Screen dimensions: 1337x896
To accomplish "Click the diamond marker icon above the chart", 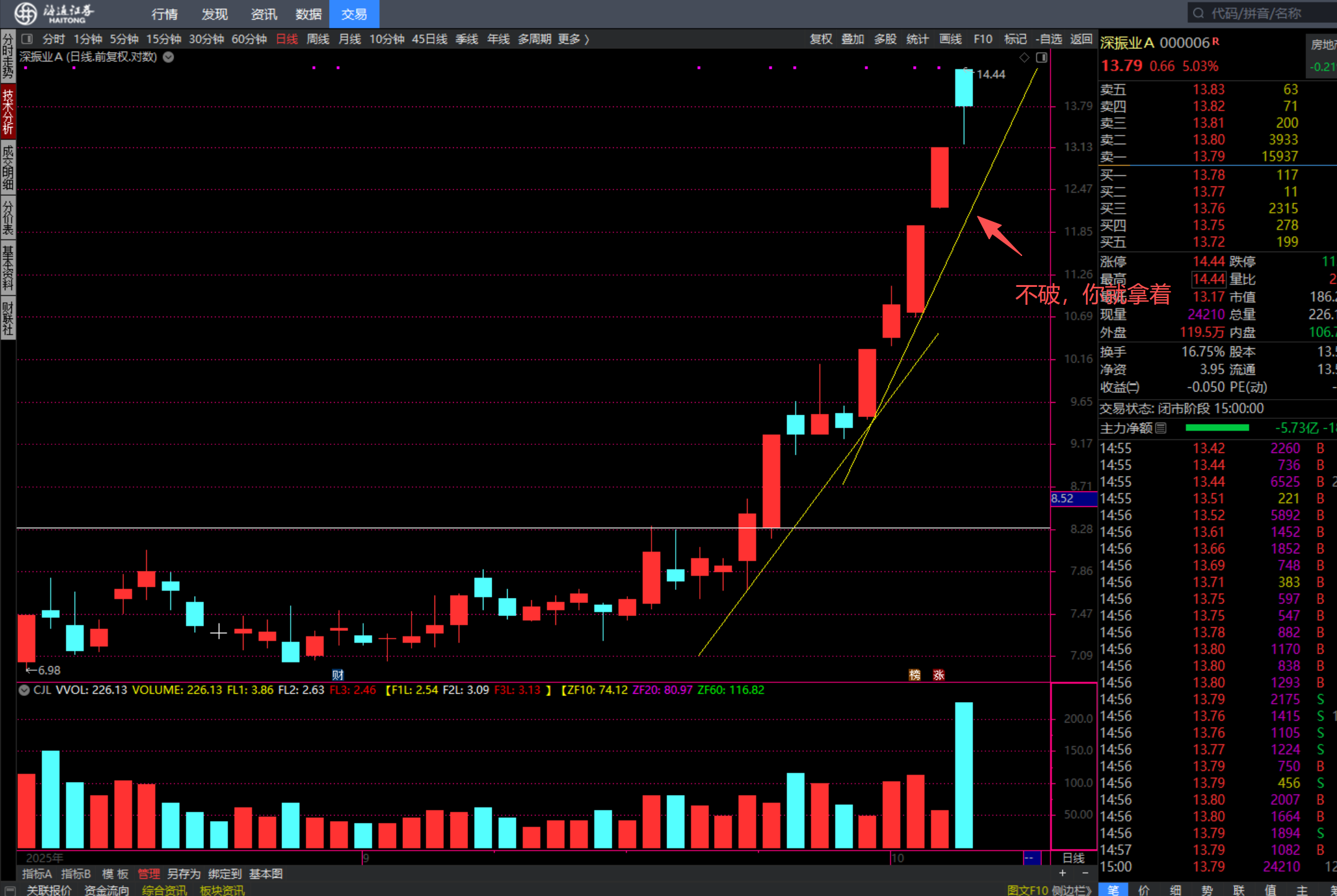I will coord(1024,58).
